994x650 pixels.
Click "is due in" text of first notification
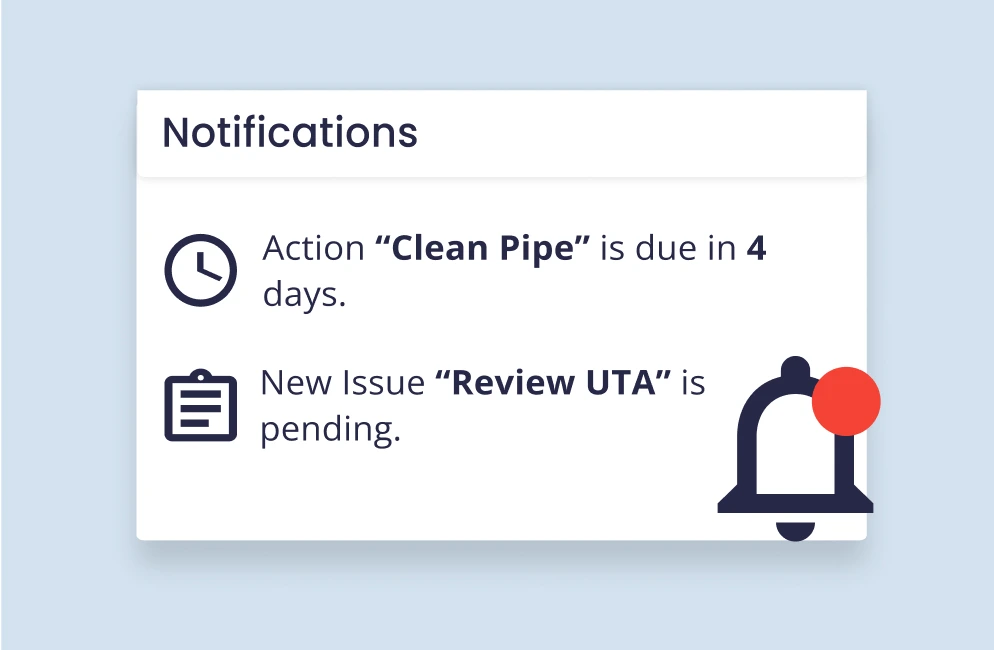tap(668, 248)
